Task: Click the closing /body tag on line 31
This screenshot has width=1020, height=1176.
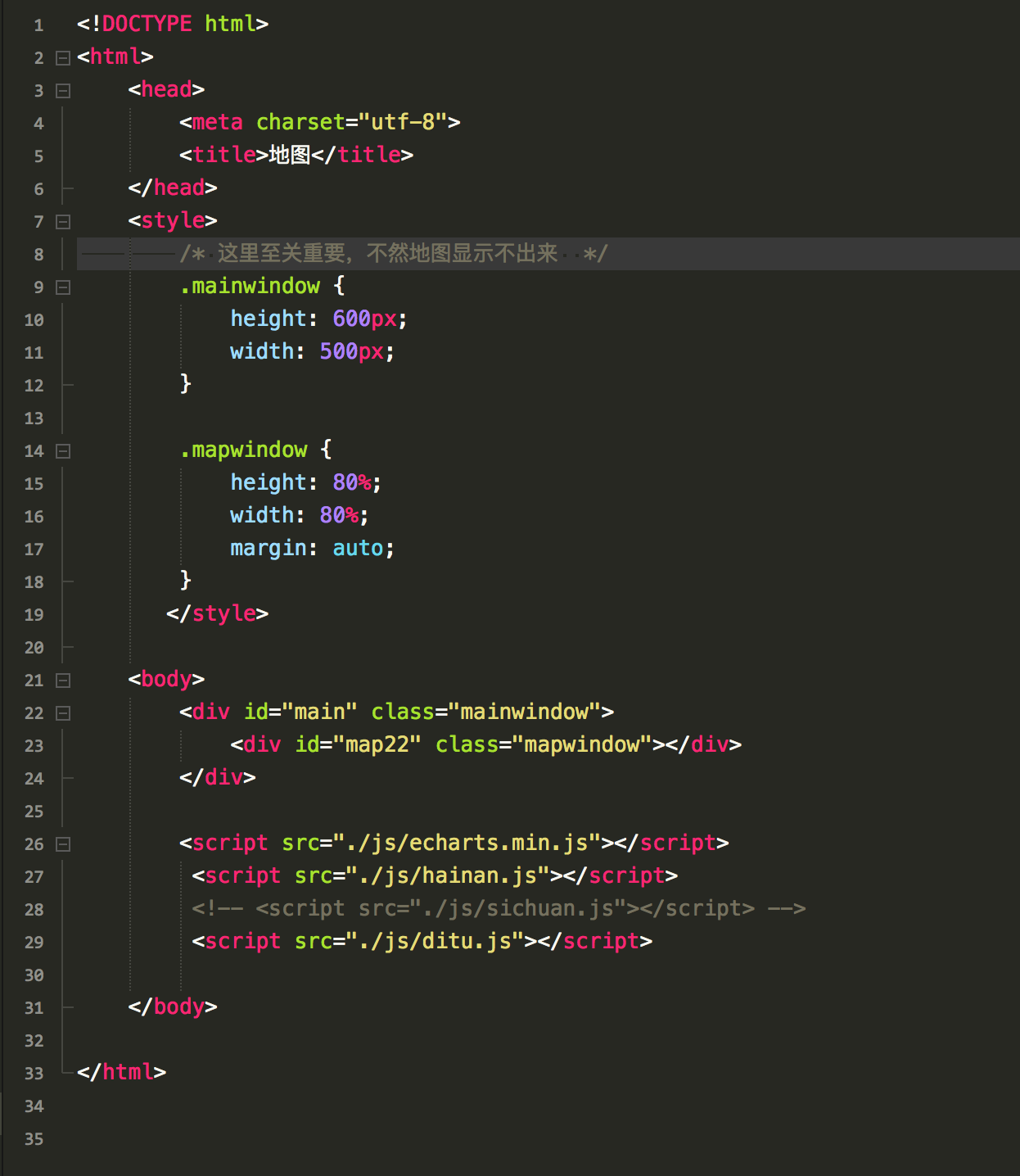Action: [173, 1006]
